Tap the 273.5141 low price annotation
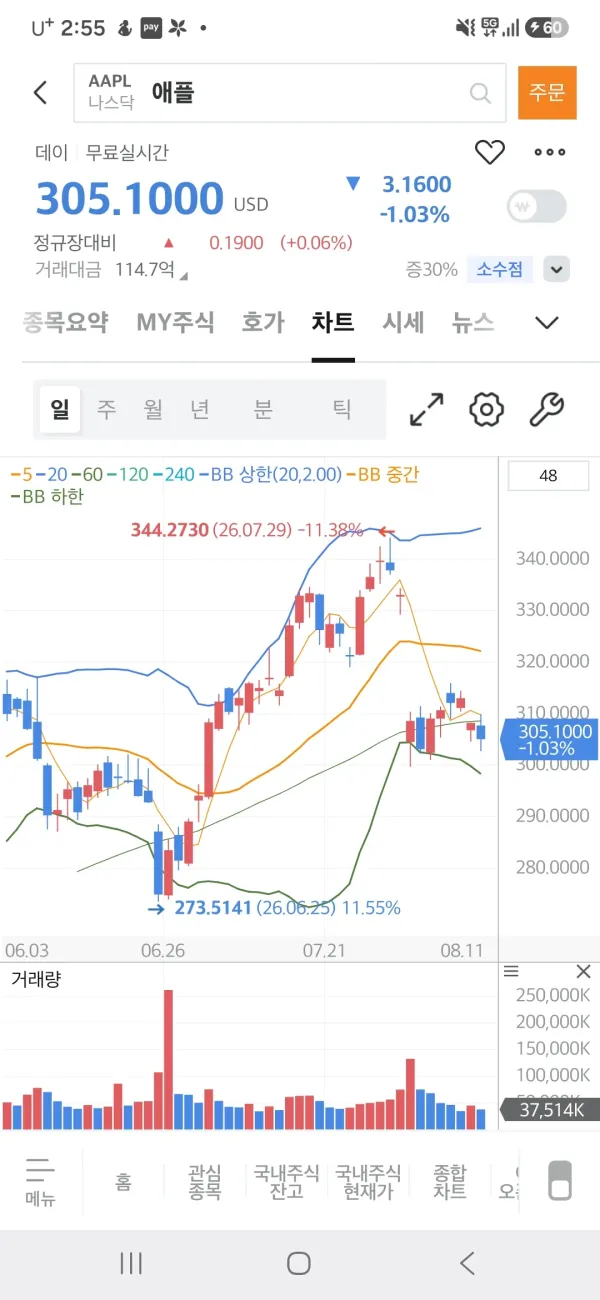600x1300 pixels. pyautogui.click(x=288, y=908)
